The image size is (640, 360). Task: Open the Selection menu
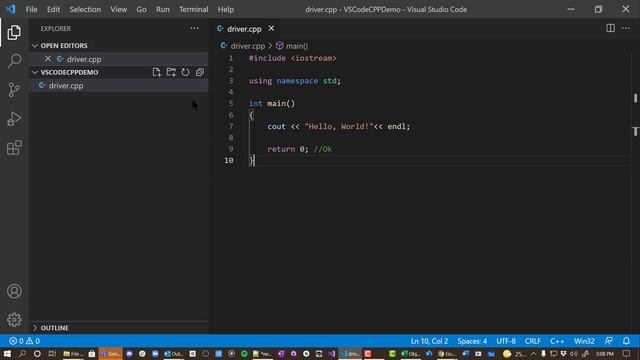[x=85, y=9]
